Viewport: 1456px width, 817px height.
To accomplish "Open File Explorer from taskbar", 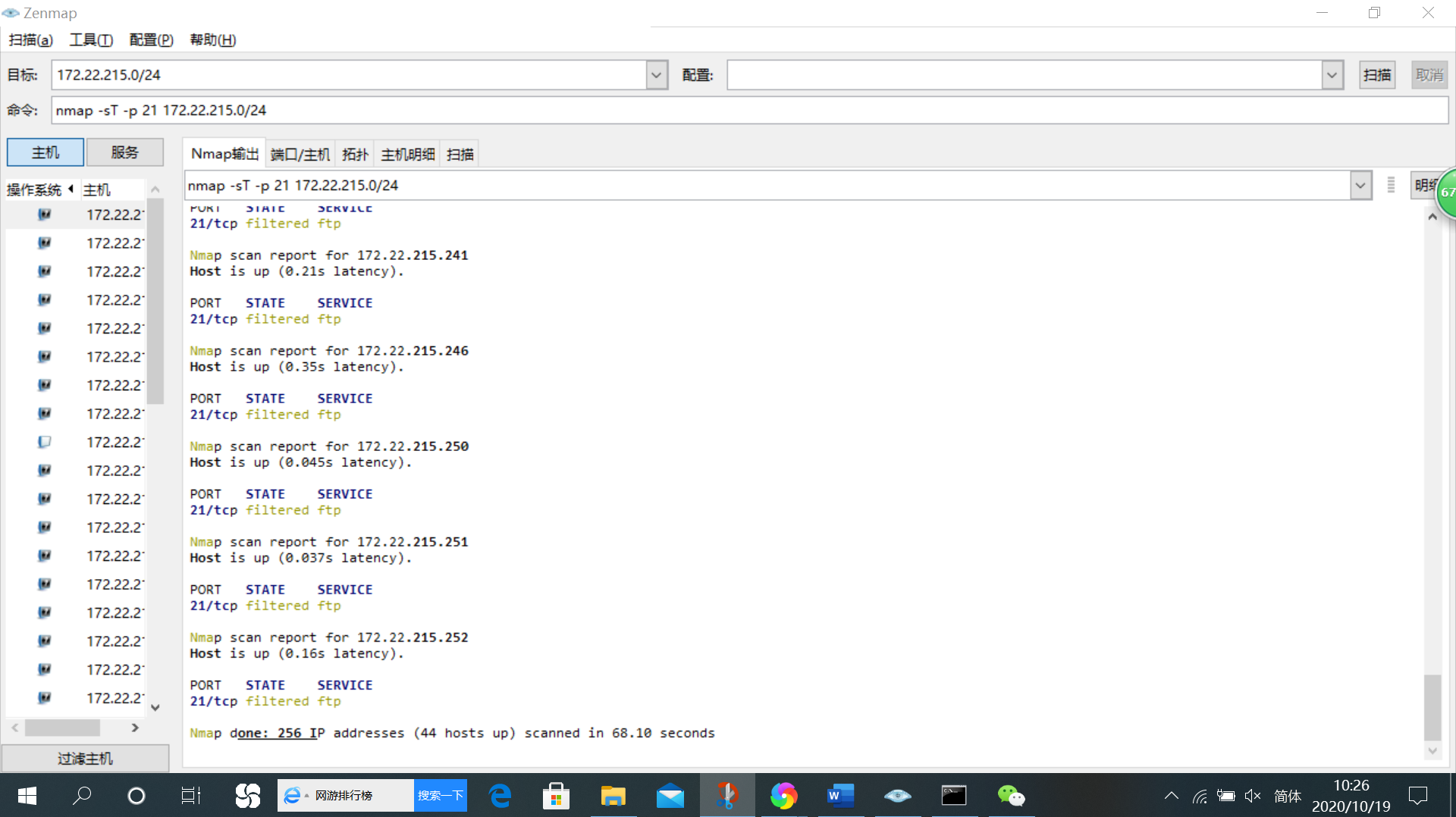I will pyautogui.click(x=613, y=796).
